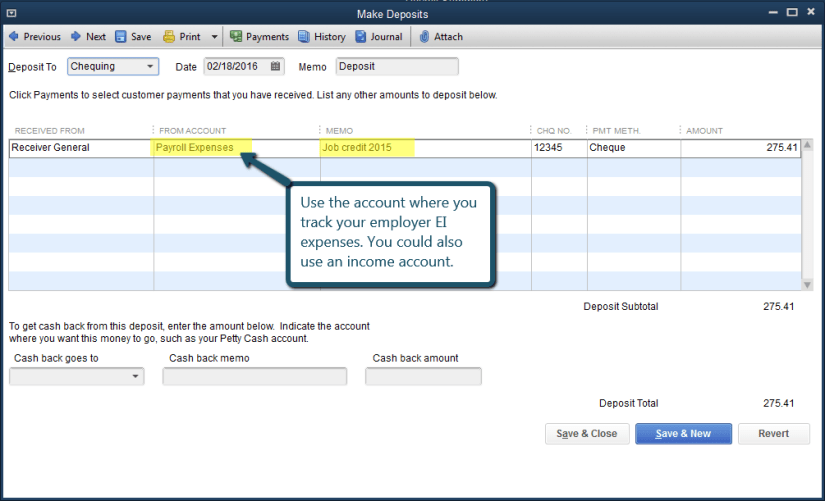
Task: Click the Revert button
Action: [773, 434]
